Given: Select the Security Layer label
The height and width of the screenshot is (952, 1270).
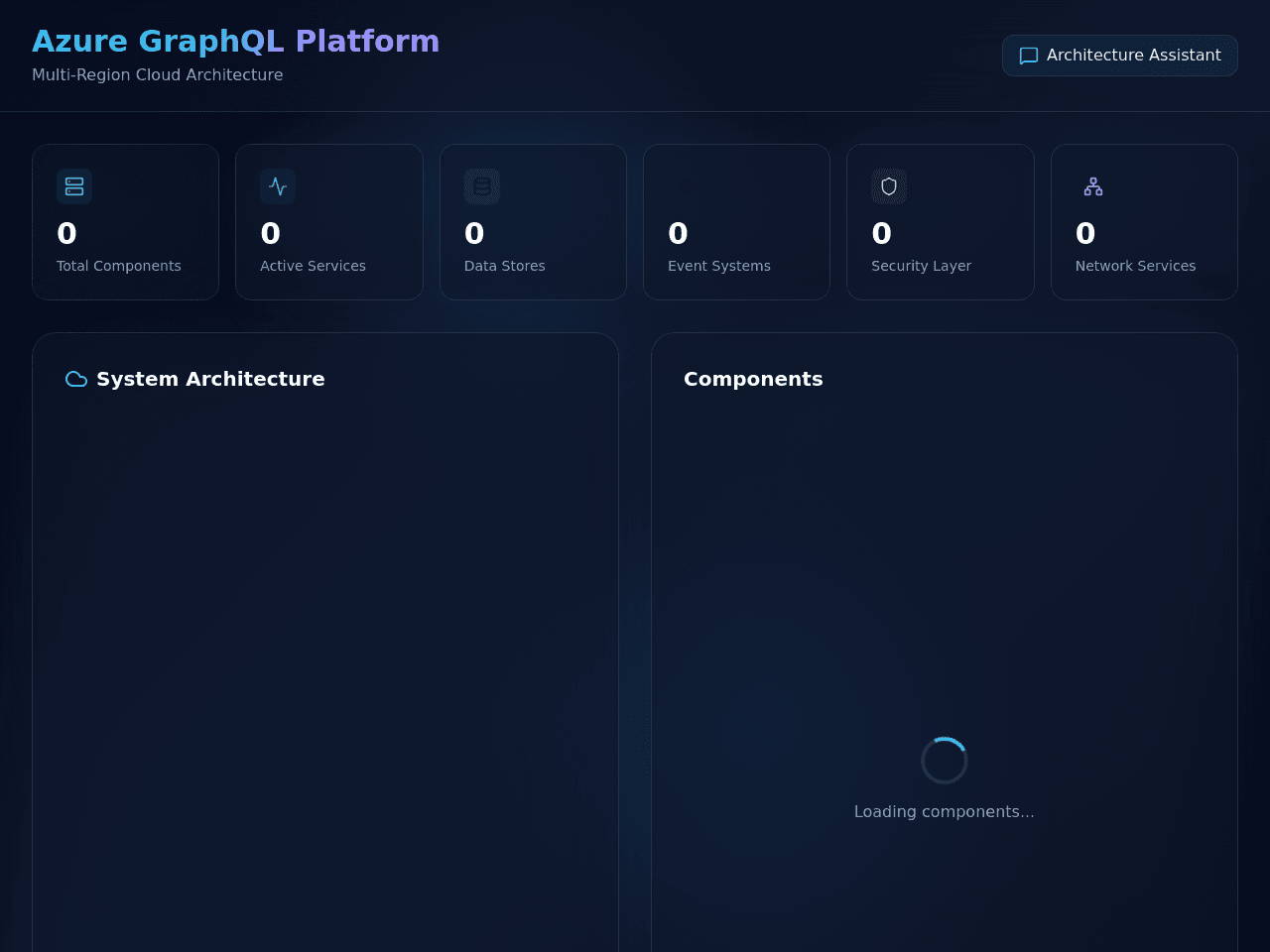Looking at the screenshot, I should [x=922, y=266].
